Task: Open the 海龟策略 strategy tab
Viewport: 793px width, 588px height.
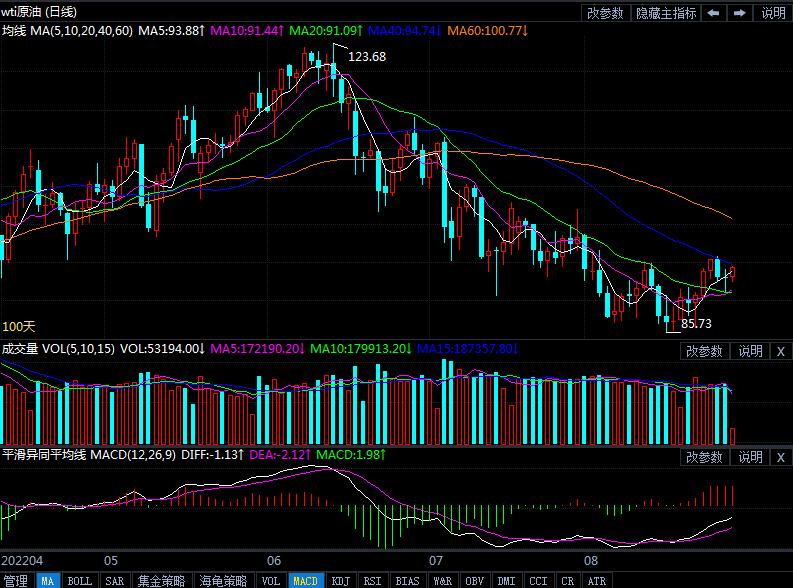Action: (x=223, y=580)
